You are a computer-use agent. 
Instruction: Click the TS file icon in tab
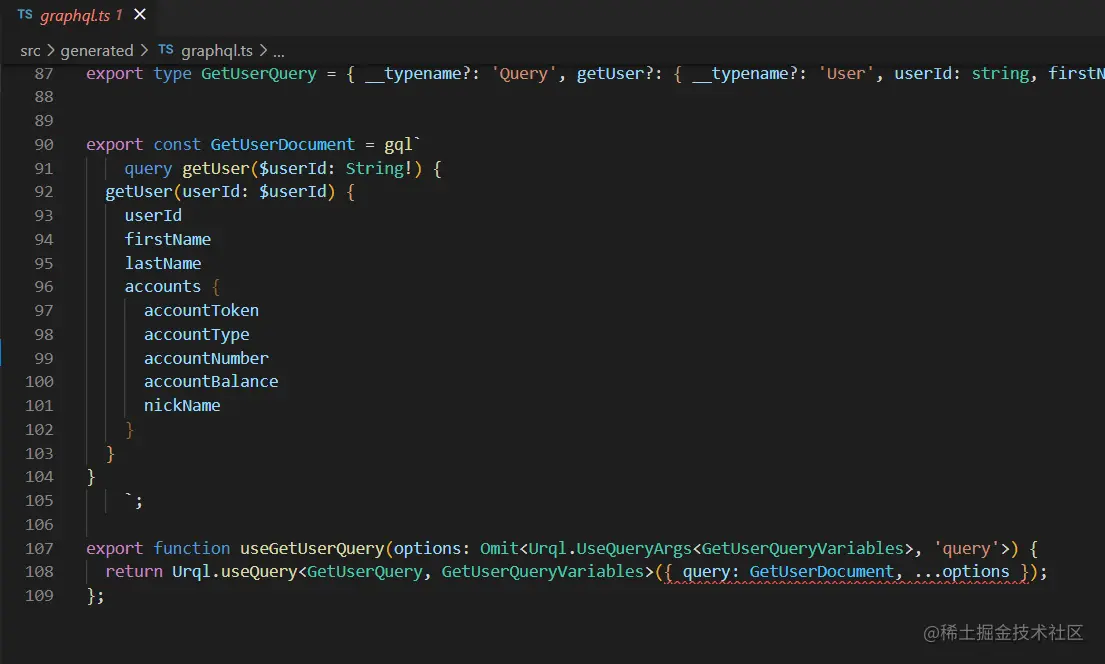coord(25,14)
